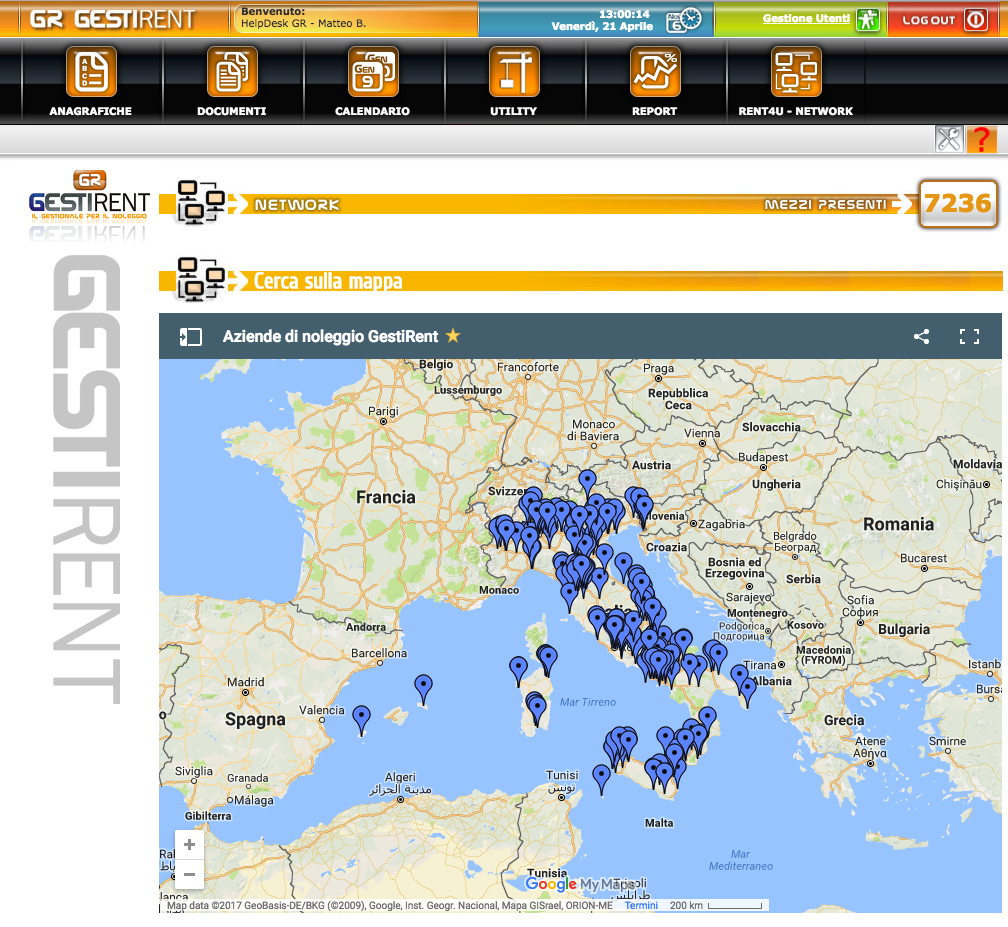1008x927 pixels.
Task: Click the Francia label on map
Action: (x=386, y=497)
